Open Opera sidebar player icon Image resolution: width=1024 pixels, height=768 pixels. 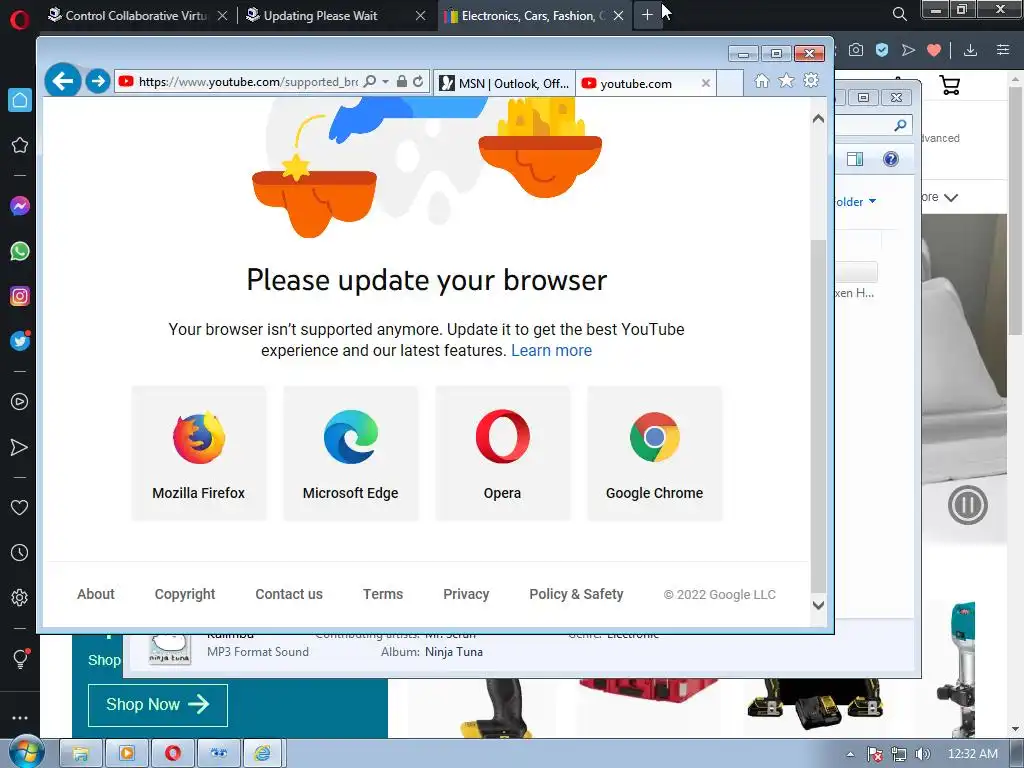pyautogui.click(x=20, y=402)
